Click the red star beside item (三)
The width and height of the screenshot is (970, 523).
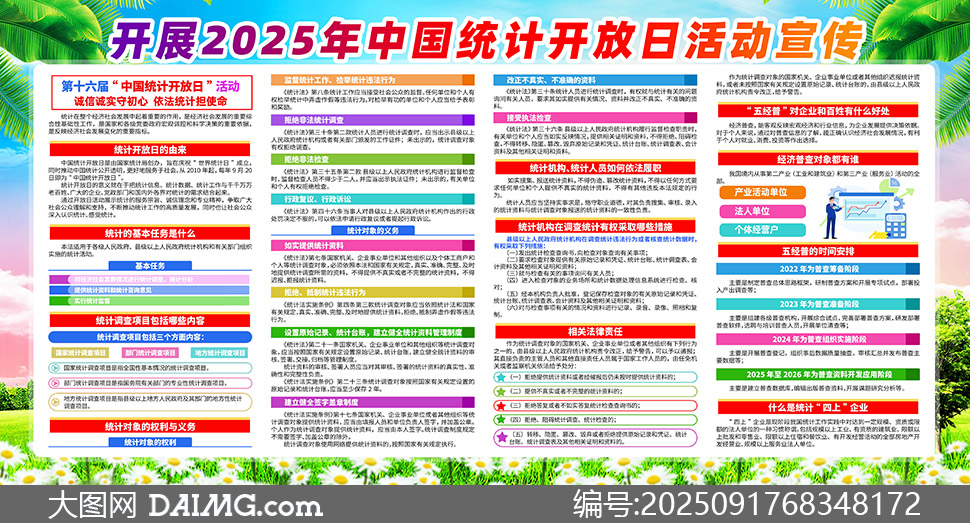(x=500, y=405)
